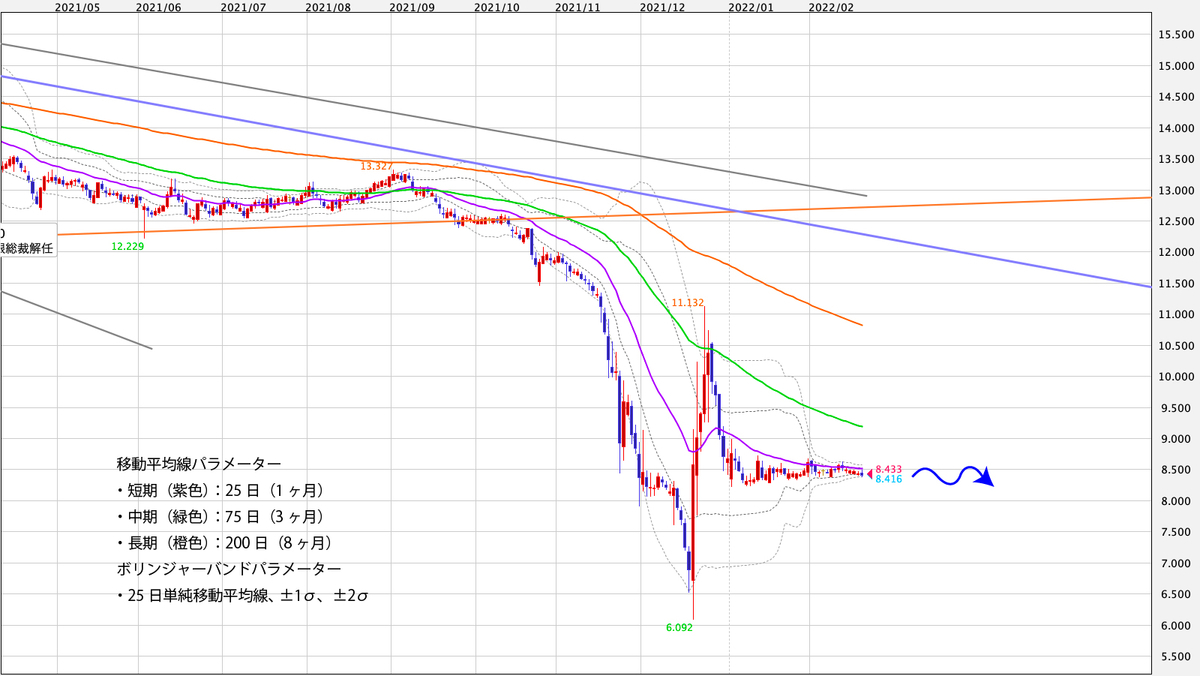Select the 2021/07 date label
1200x676 pixels.
pyautogui.click(x=244, y=7)
